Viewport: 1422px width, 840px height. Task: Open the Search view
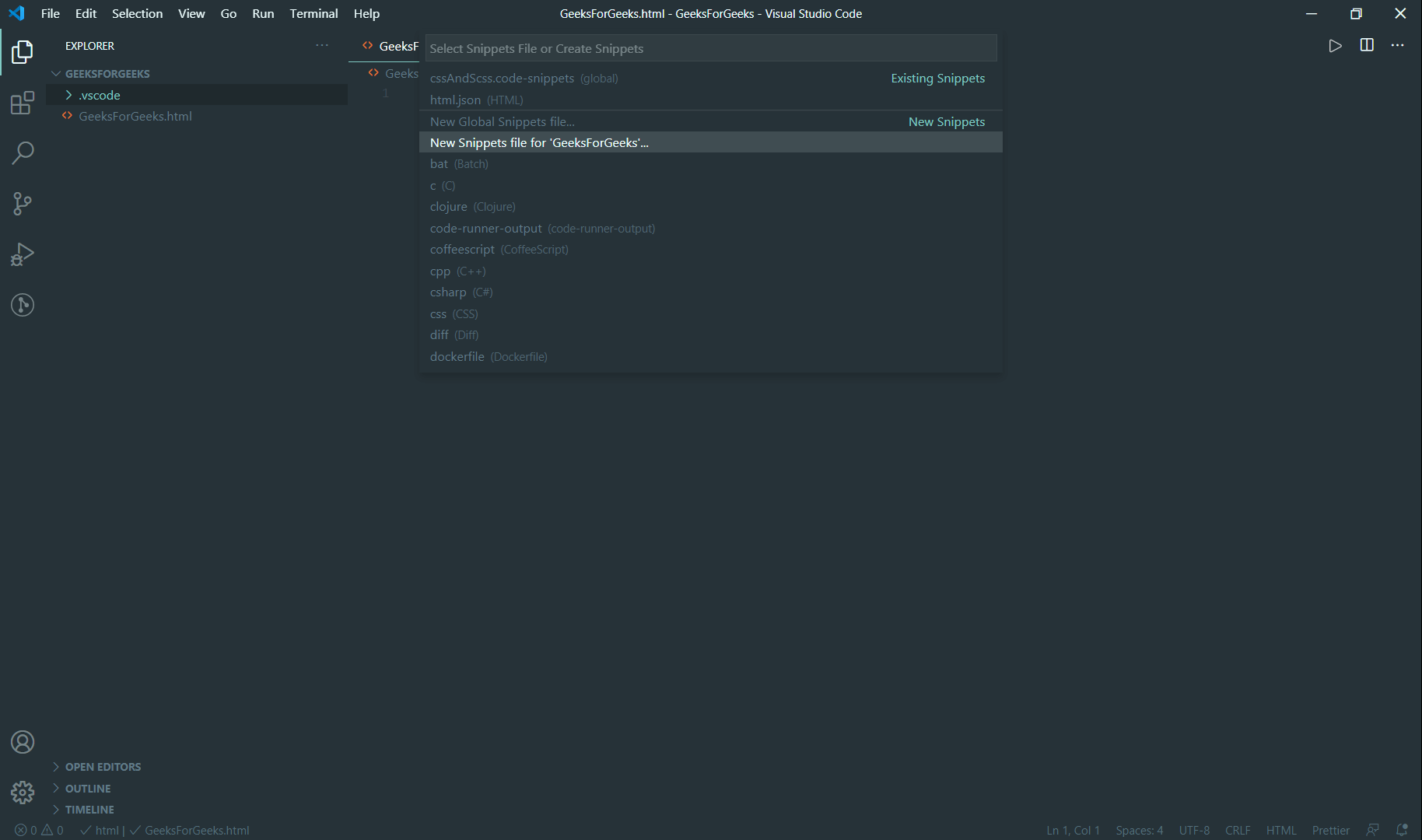coord(23,153)
